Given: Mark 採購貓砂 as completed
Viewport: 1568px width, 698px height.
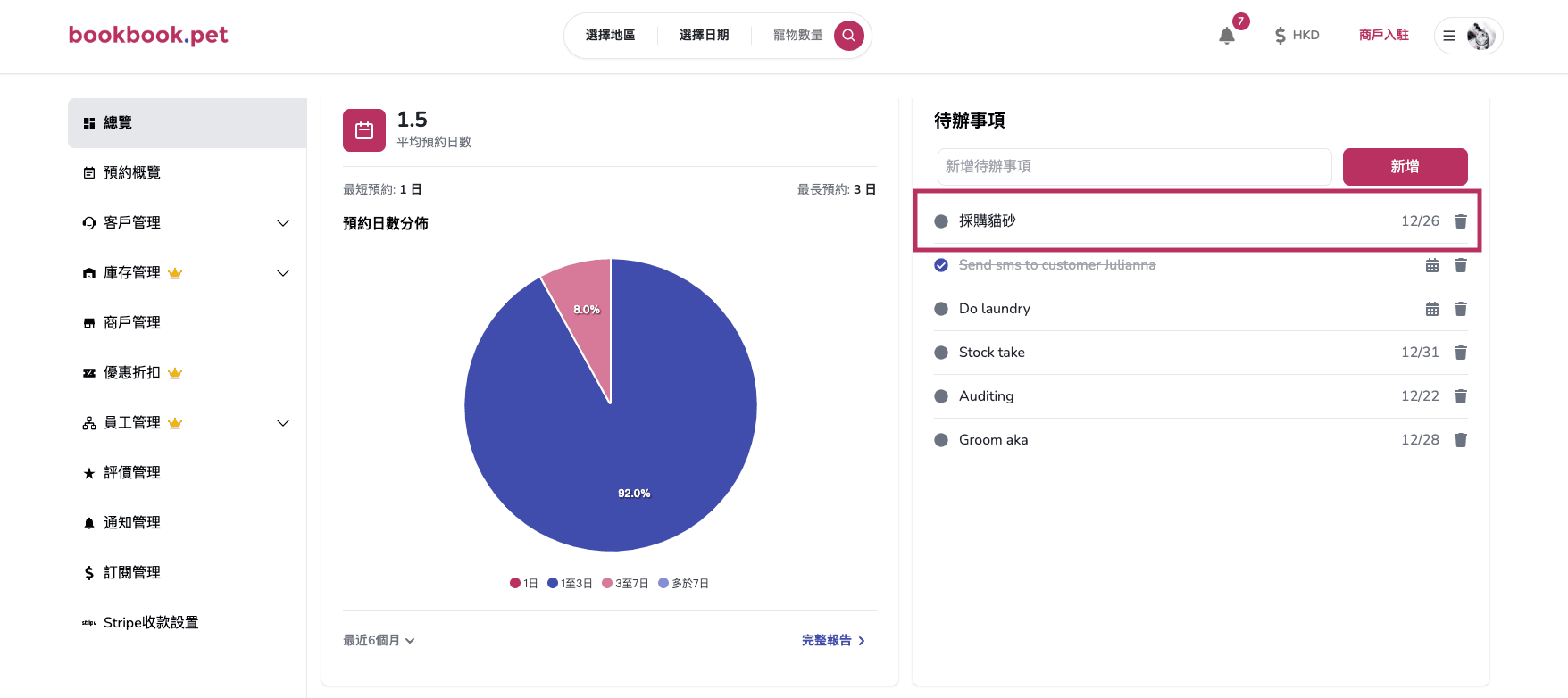Looking at the screenshot, I should point(941,221).
